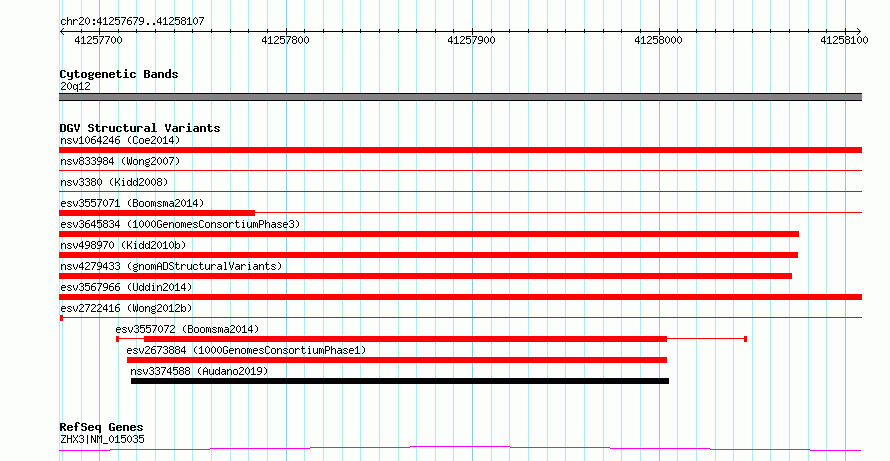
Task: Select the nsv1064246 thick red variant bar
Action: click(460, 150)
